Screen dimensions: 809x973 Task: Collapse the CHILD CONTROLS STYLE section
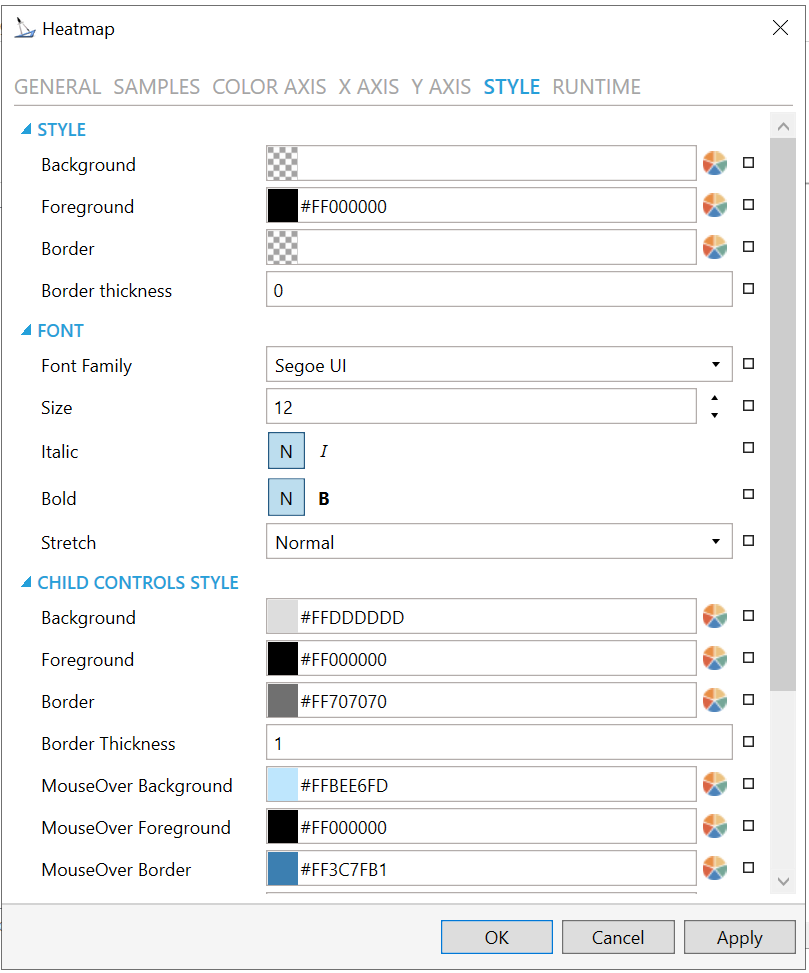[26, 582]
